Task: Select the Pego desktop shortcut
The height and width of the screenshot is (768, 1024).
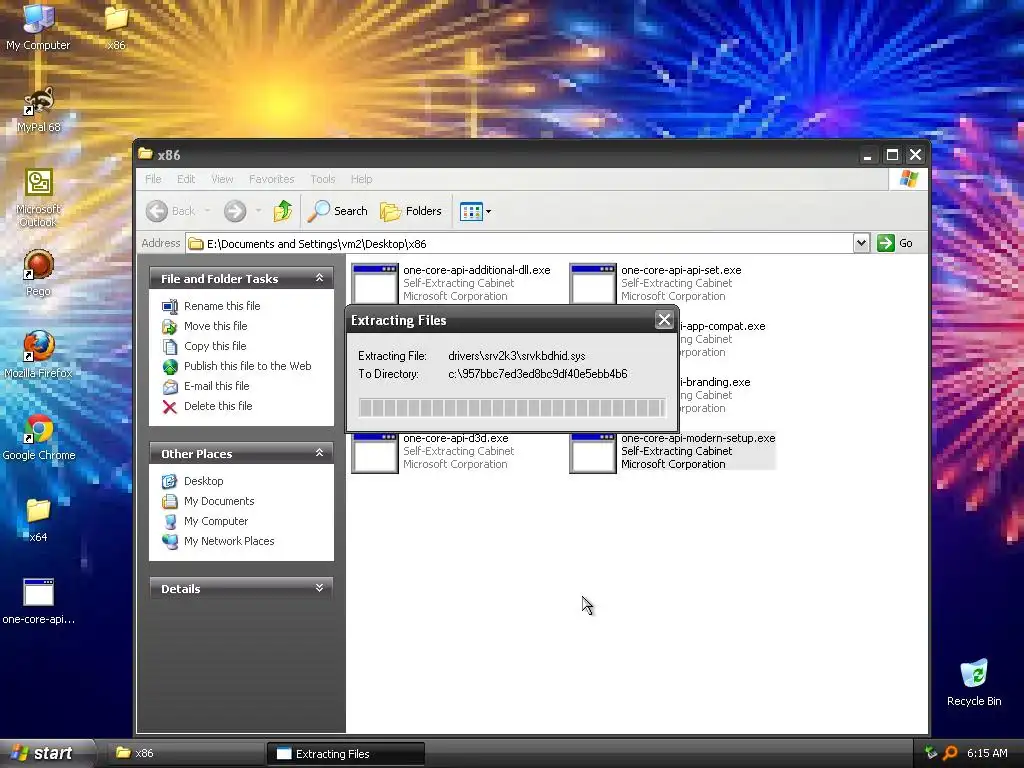Action: click(x=39, y=273)
